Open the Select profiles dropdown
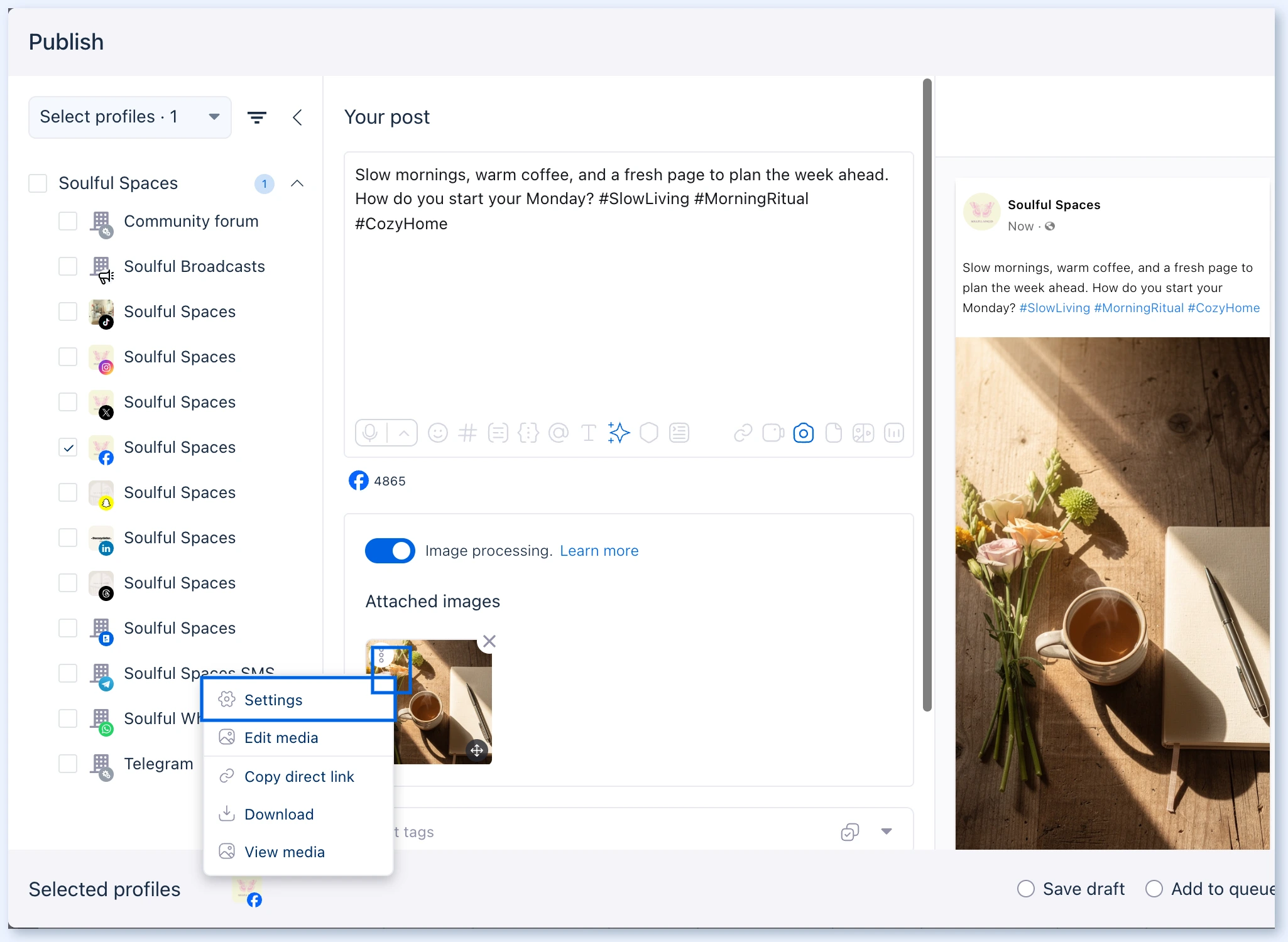 (x=130, y=117)
